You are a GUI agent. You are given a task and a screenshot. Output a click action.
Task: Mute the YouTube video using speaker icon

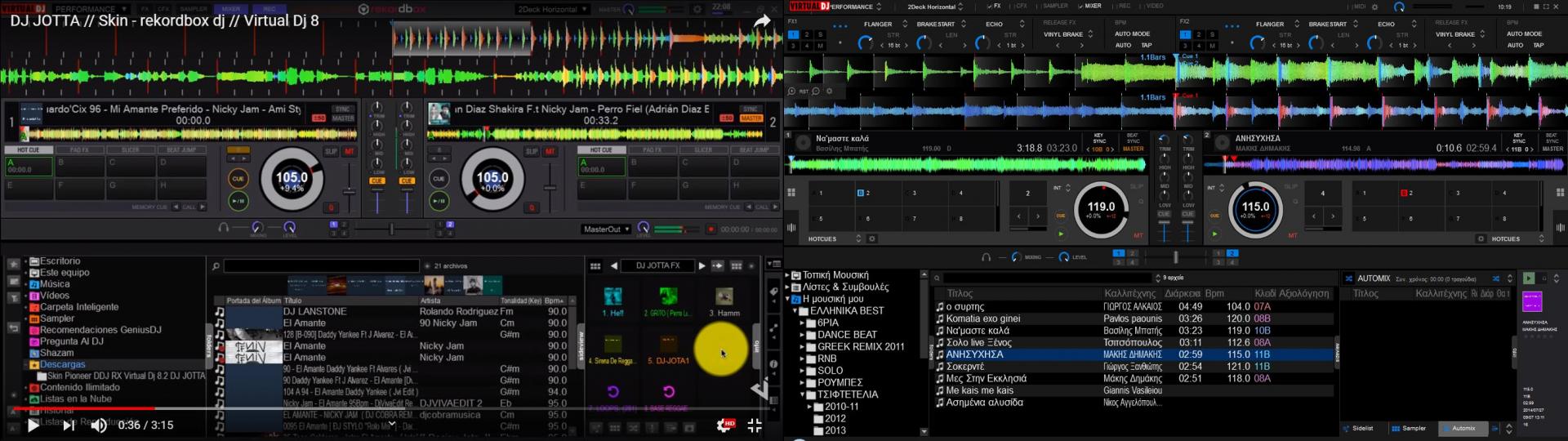99,425
